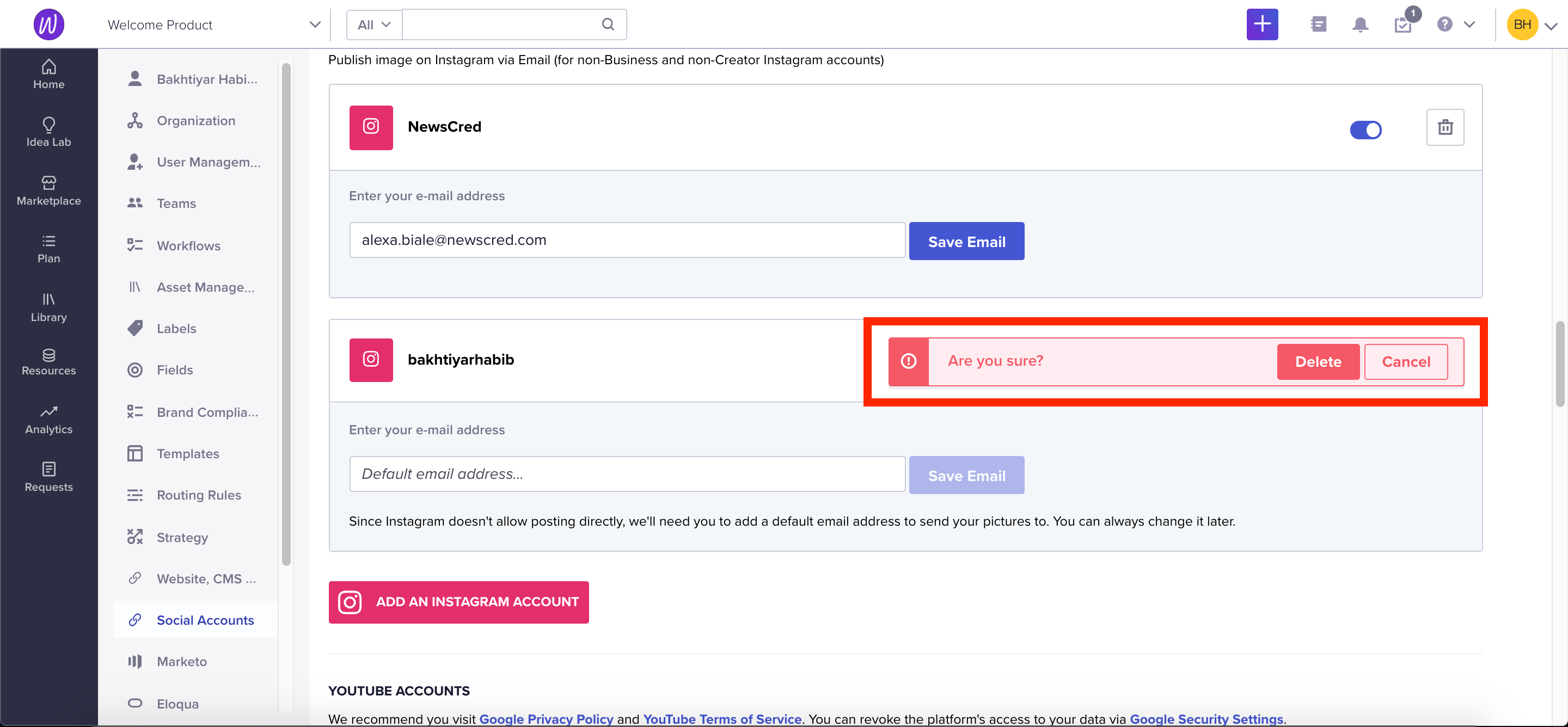The height and width of the screenshot is (727, 1568).
Task: Confirm with the Delete button
Action: coord(1318,362)
